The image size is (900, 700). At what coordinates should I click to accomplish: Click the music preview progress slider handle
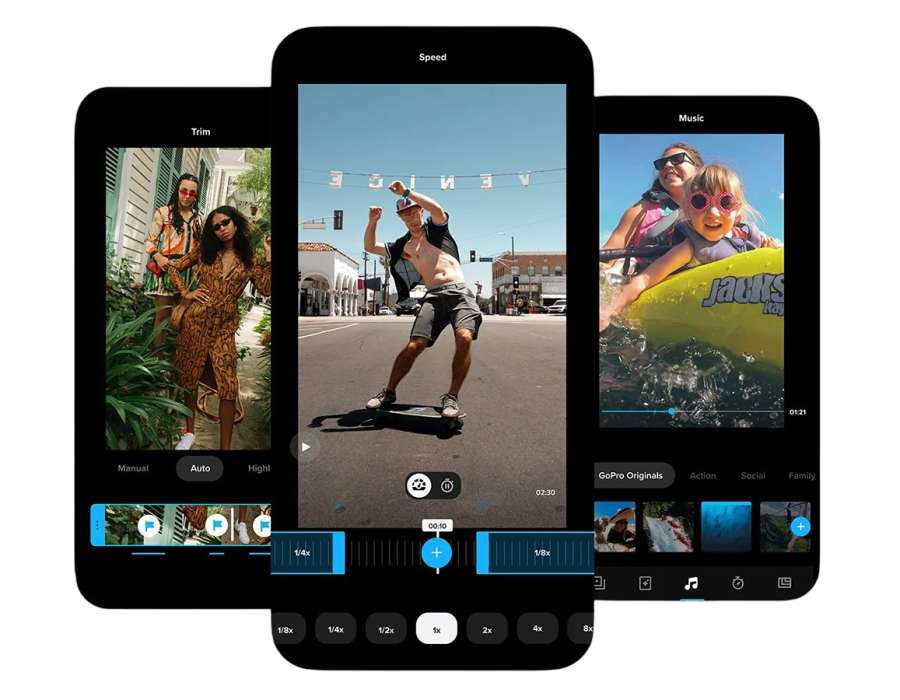point(672,411)
